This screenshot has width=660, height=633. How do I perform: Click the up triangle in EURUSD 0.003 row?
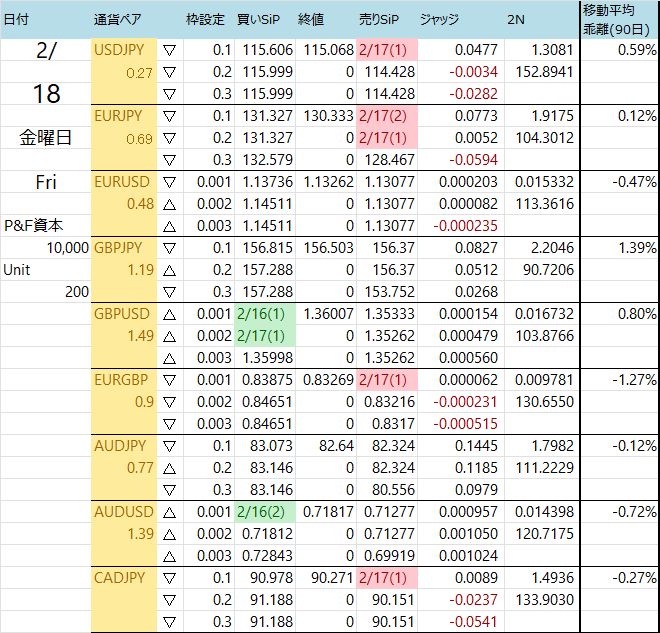[x=169, y=226]
